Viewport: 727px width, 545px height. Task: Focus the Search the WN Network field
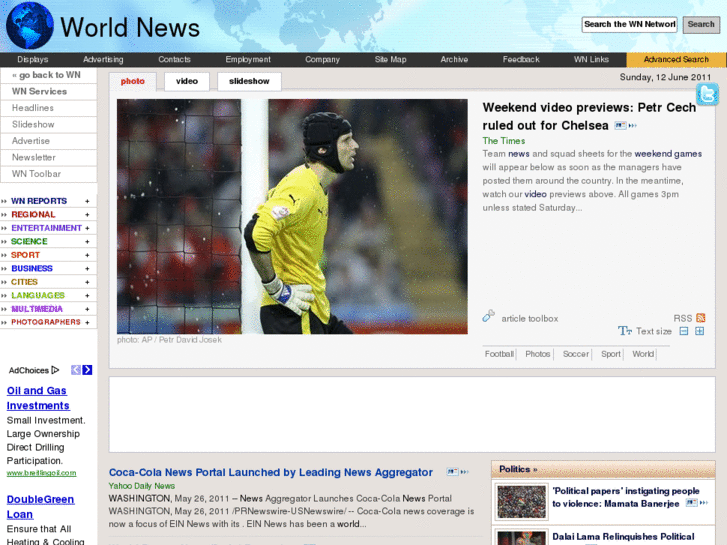pos(629,25)
